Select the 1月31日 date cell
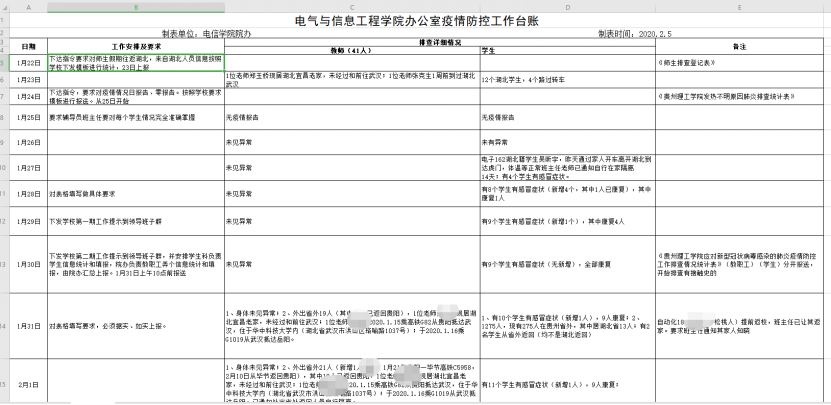The height and width of the screenshot is (405, 831). pos(29,326)
